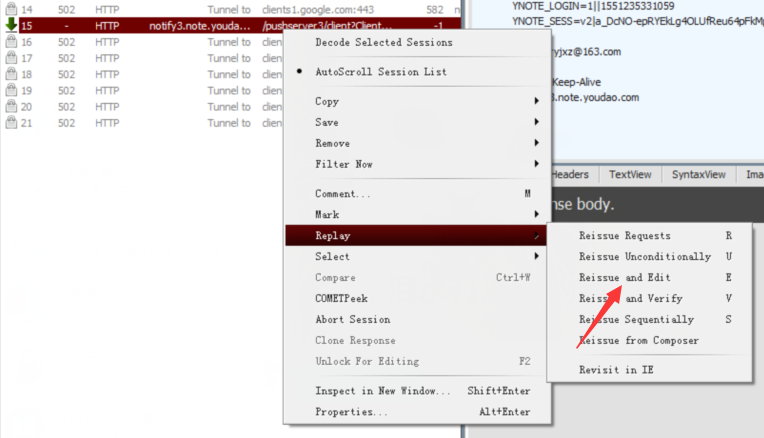Screen dimensions: 764x438
Task: Select Reissue Unconditionally
Action: [649, 256]
